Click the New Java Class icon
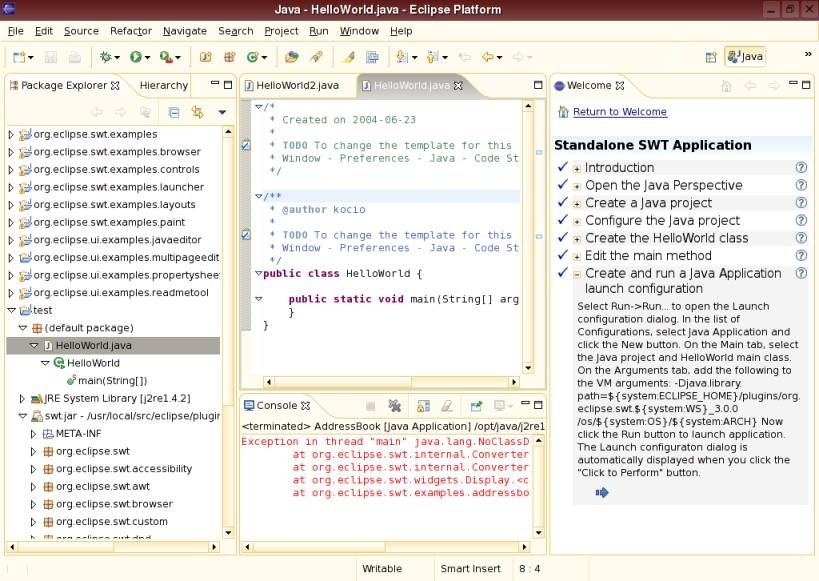The width and height of the screenshot is (819, 581). click(x=253, y=57)
